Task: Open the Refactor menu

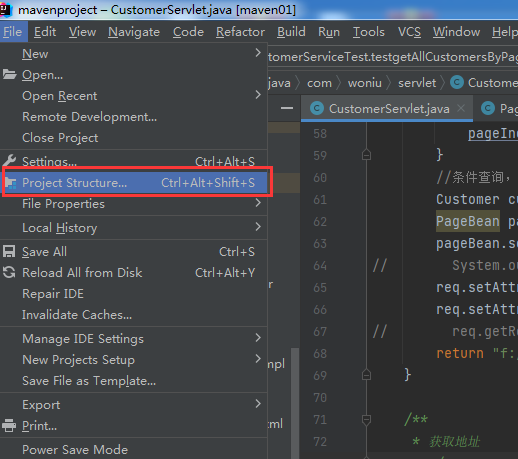Action: pos(240,32)
